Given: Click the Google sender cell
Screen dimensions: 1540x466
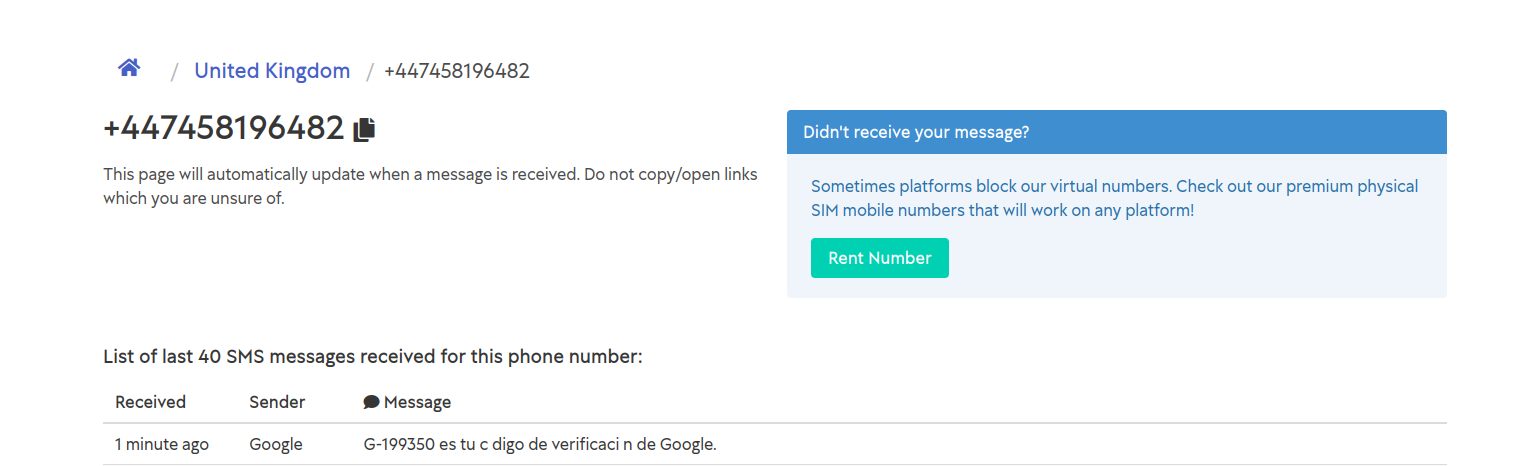Looking at the screenshot, I should coord(276,444).
